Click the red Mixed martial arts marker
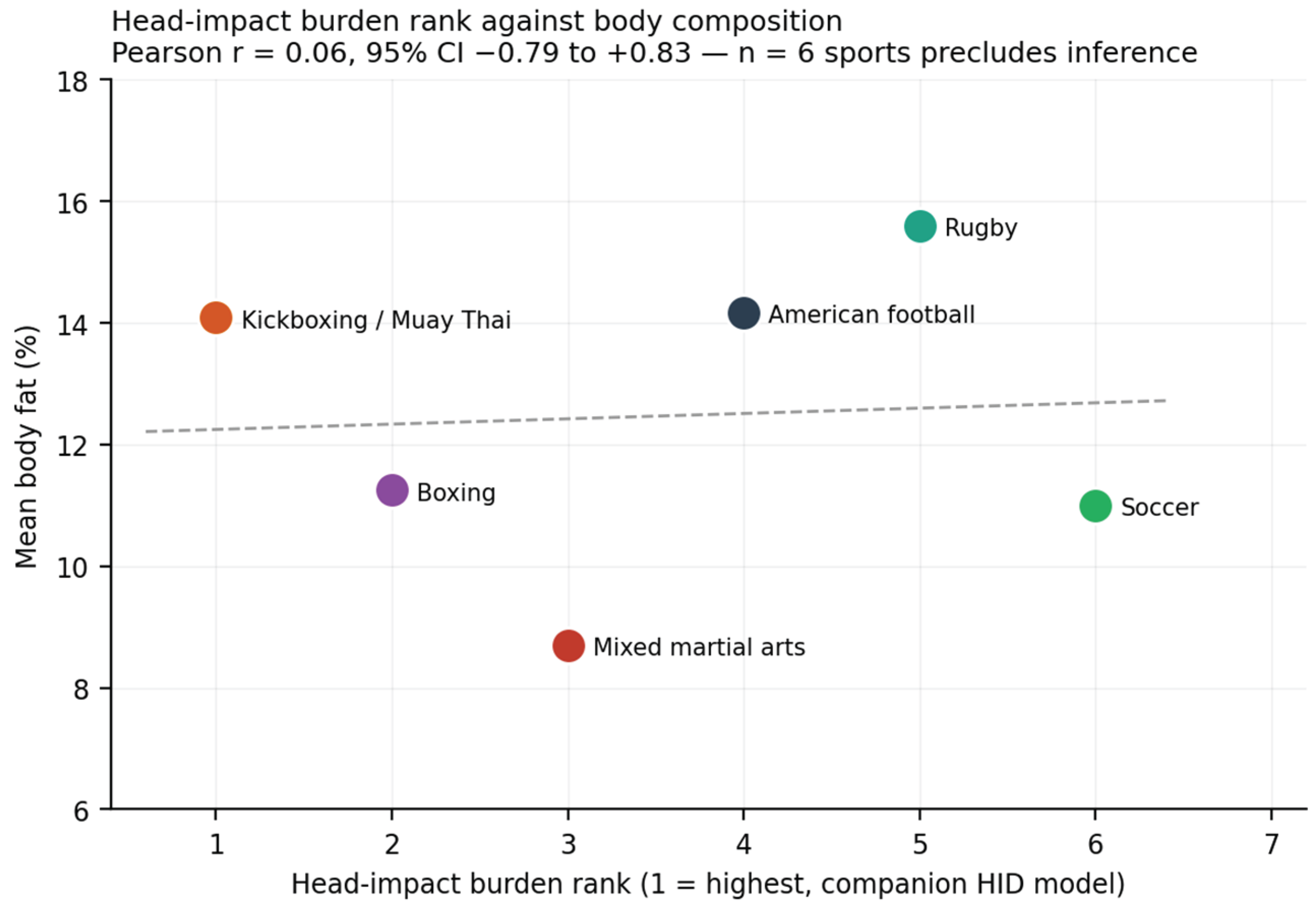Image resolution: width=1316 pixels, height=909 pixels. (568, 646)
